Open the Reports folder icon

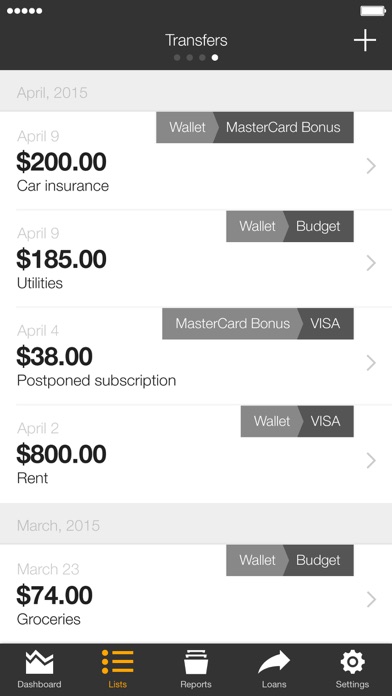point(196,663)
